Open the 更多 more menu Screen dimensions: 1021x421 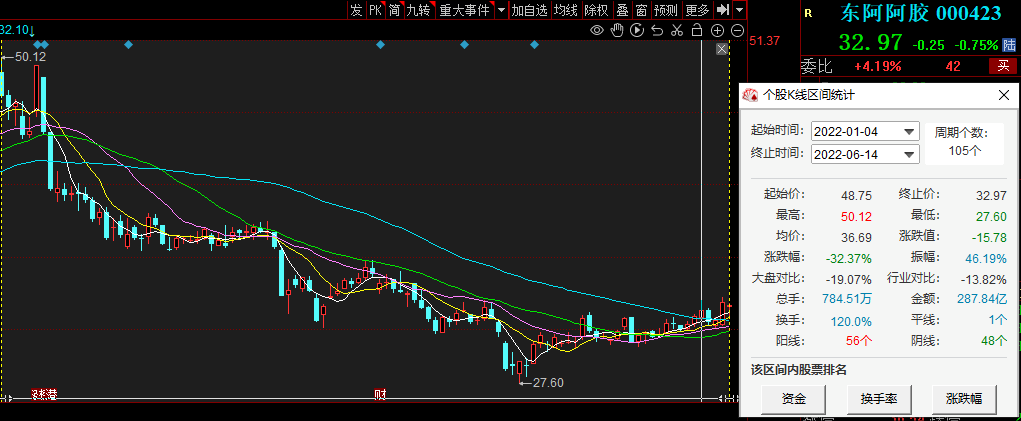pos(697,10)
